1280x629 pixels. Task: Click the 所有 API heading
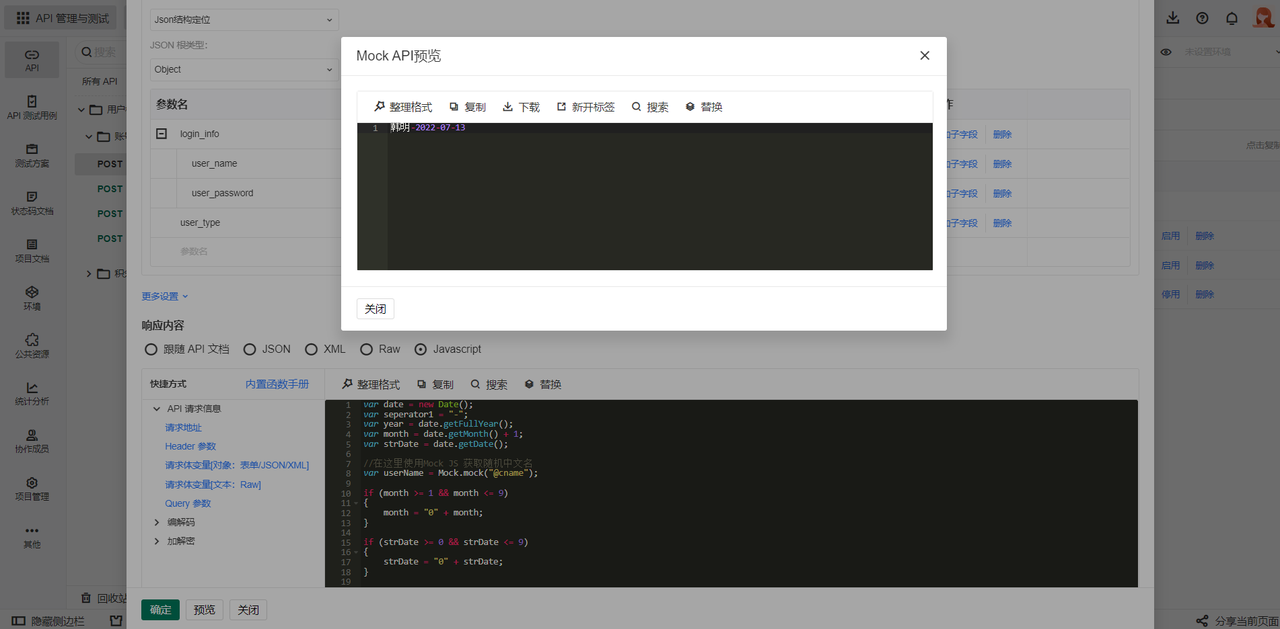pyautogui.click(x=99, y=82)
